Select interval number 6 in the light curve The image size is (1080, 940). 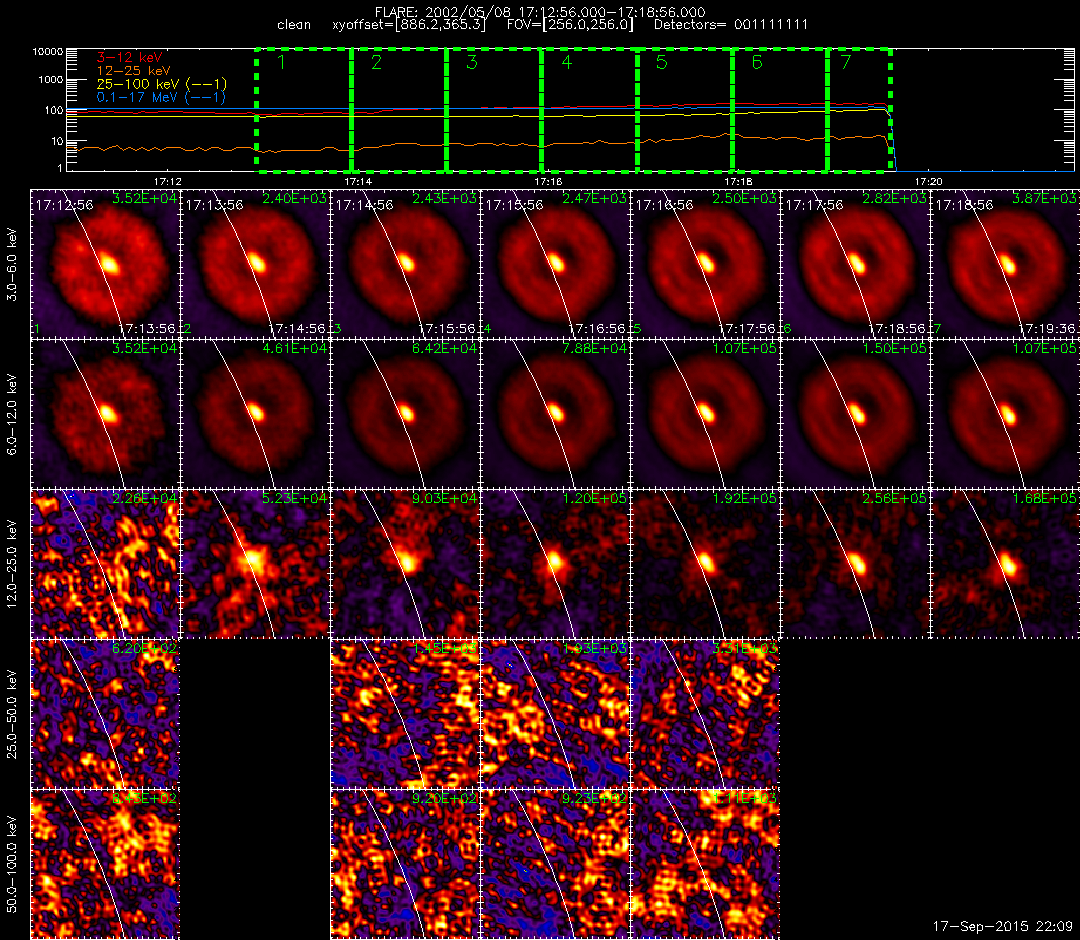coord(756,62)
